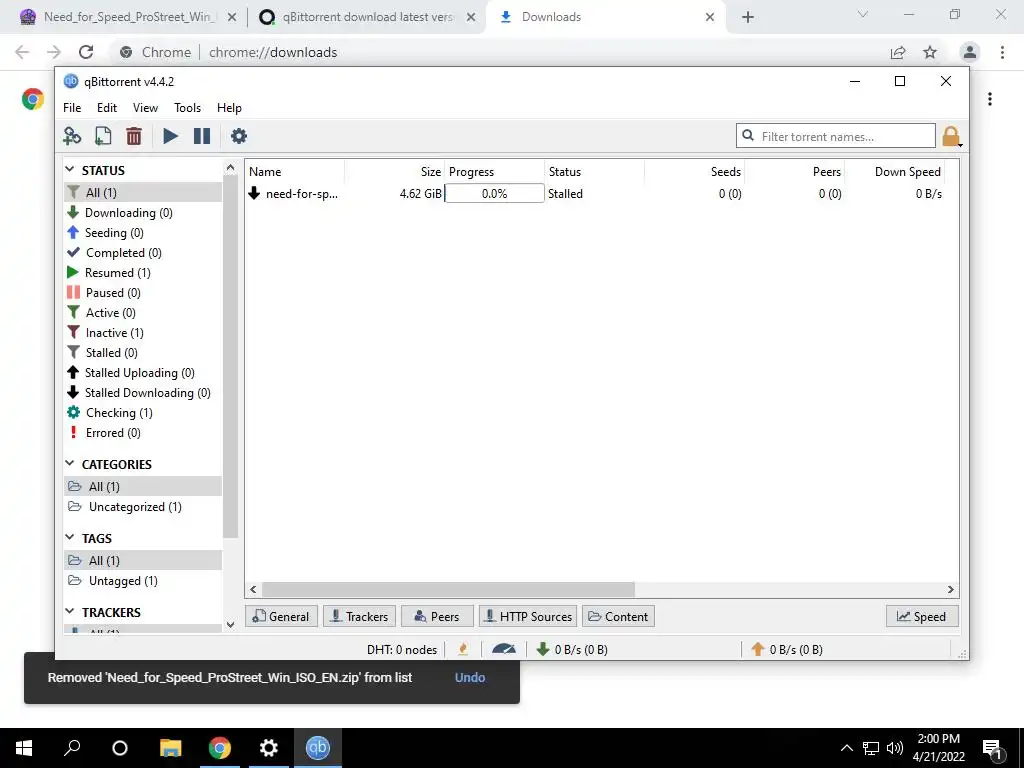Click sidebar scrollbar down arrow
The image size is (1024, 768).
point(230,624)
